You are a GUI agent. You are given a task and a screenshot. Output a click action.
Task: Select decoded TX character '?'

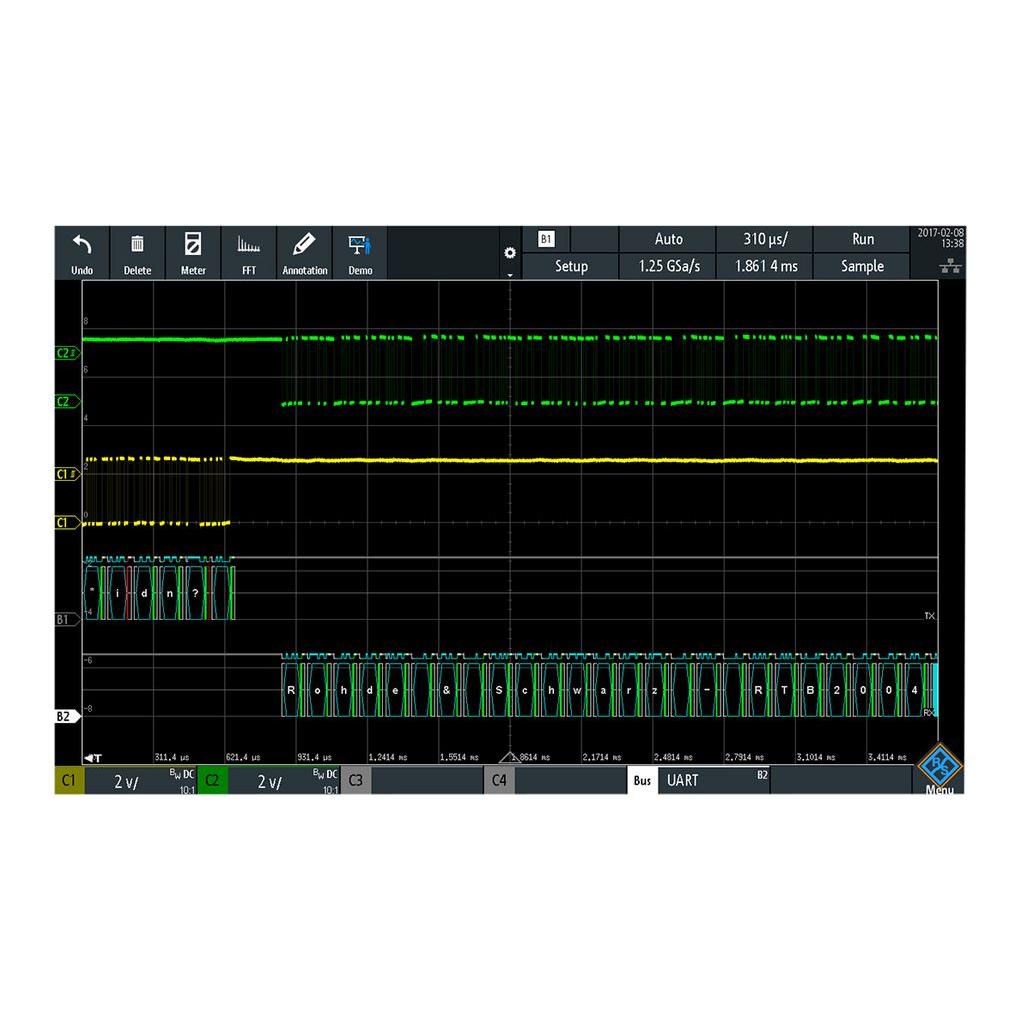point(195,593)
